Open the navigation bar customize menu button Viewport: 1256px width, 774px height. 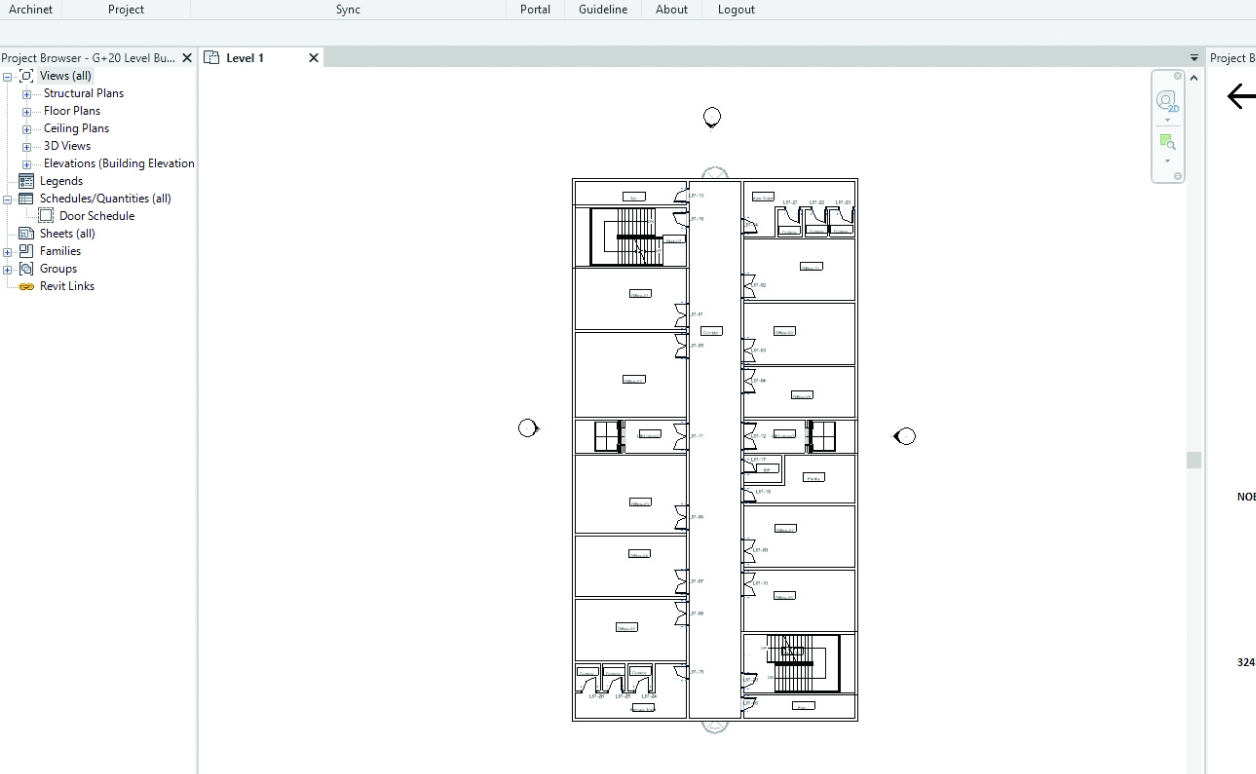coord(1177,176)
